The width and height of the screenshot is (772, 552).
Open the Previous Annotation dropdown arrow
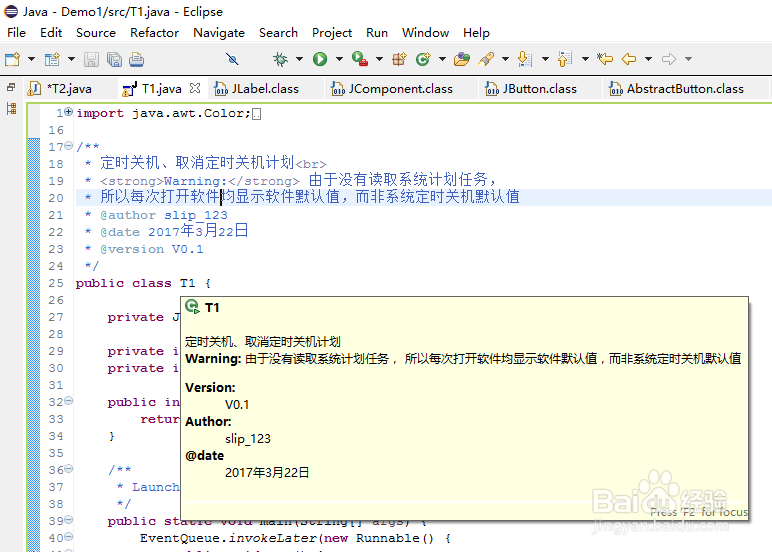585,60
